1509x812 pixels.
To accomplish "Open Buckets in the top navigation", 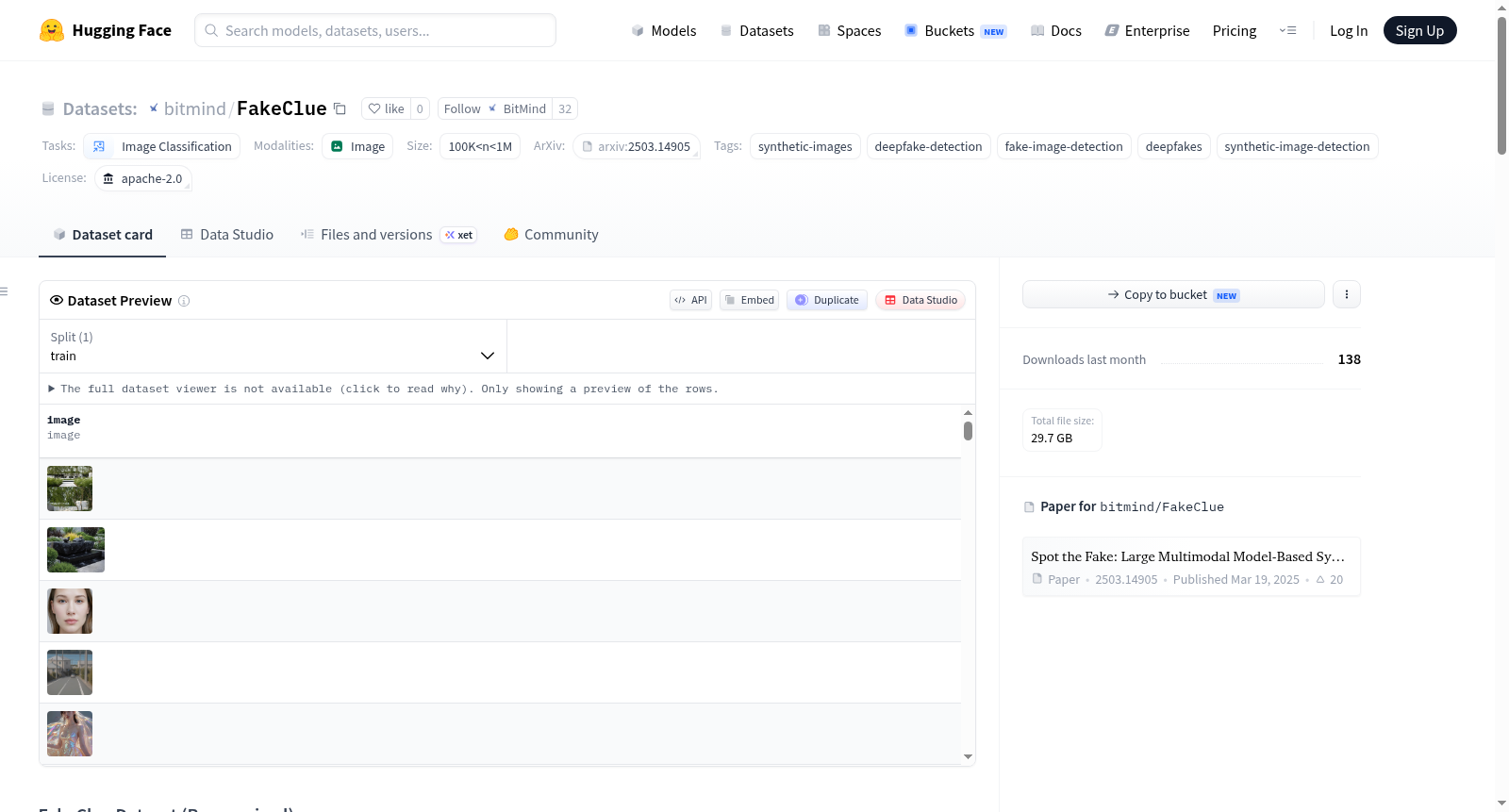I will 955,30.
